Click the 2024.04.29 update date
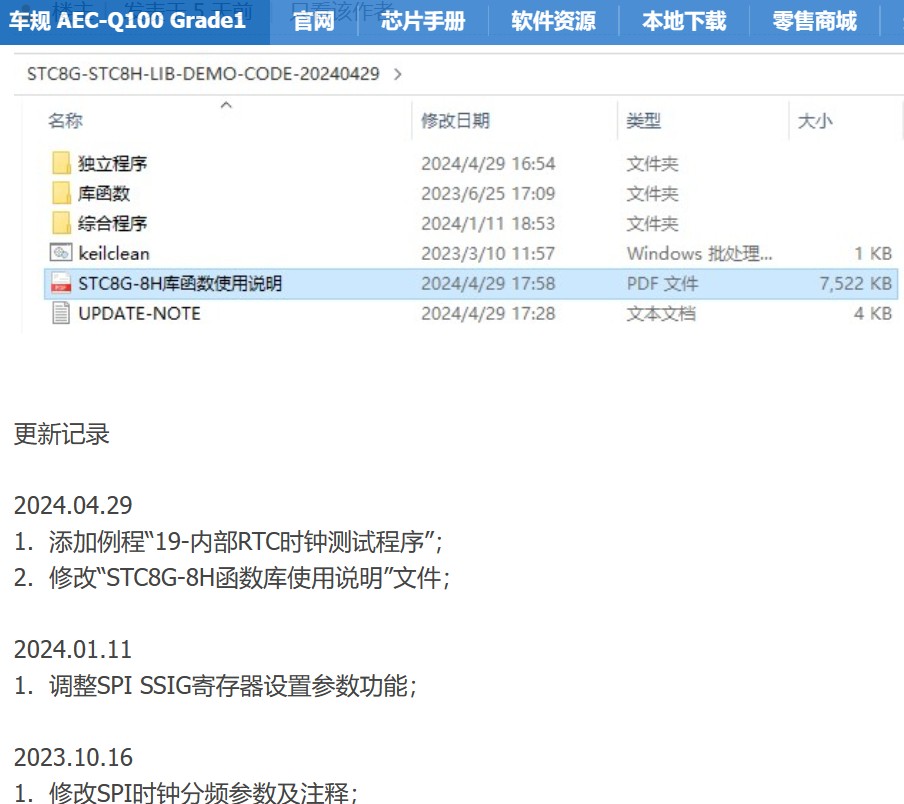Screen dimensions: 904x804 click(73, 505)
